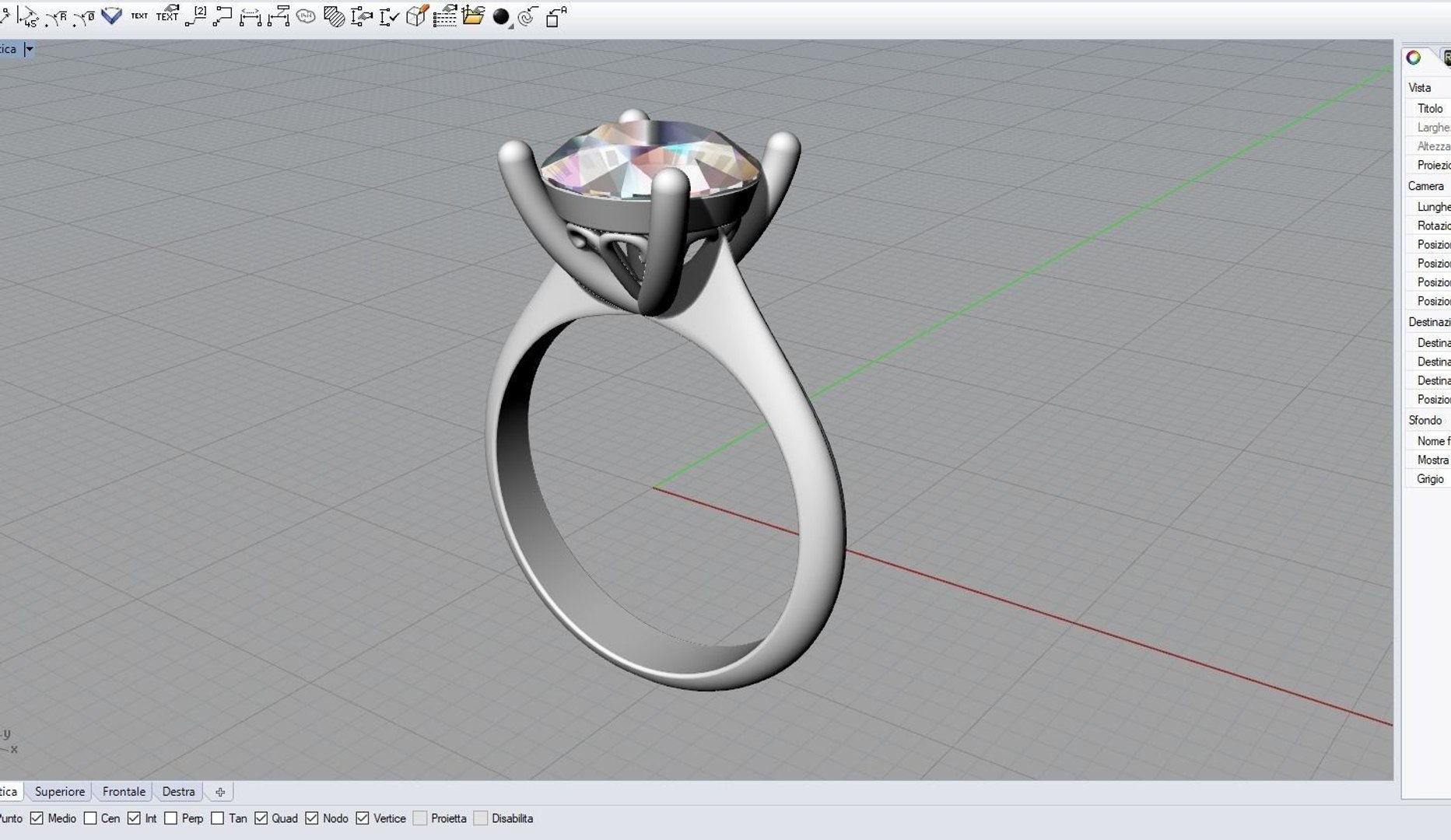Select the Hatch tool icon

(334, 16)
